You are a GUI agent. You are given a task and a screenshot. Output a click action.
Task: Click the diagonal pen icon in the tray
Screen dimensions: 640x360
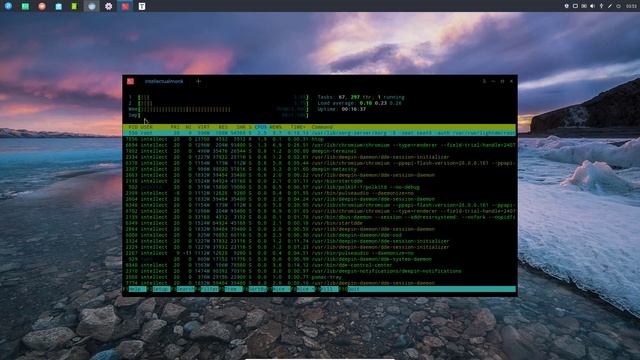tap(610, 6)
